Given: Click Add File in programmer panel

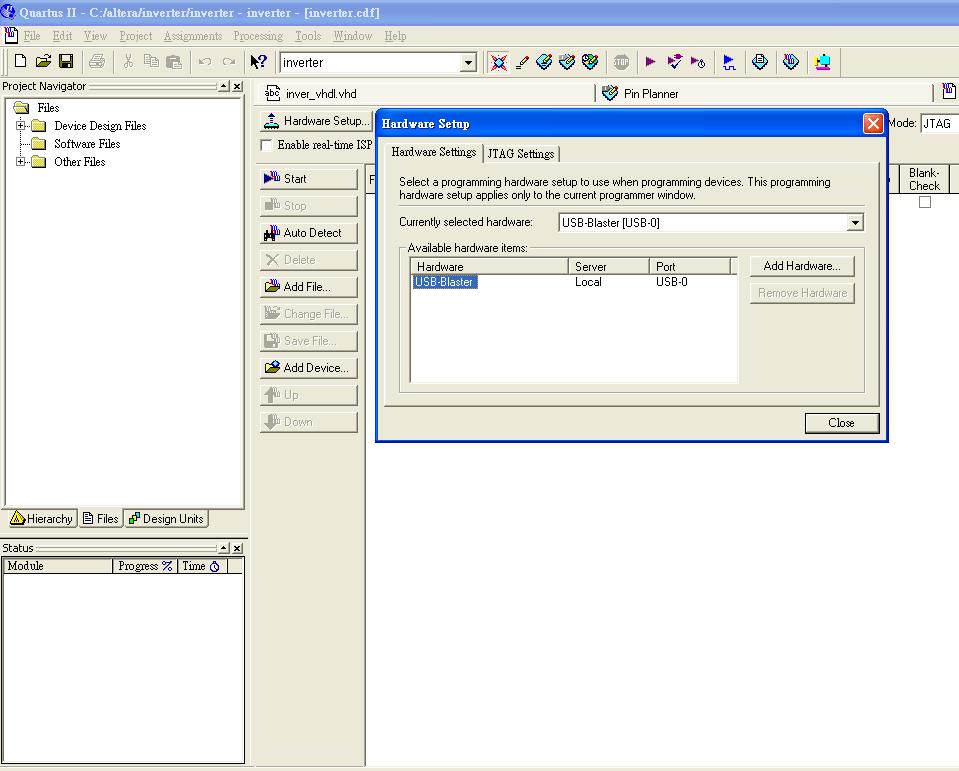Looking at the screenshot, I should pos(308,287).
